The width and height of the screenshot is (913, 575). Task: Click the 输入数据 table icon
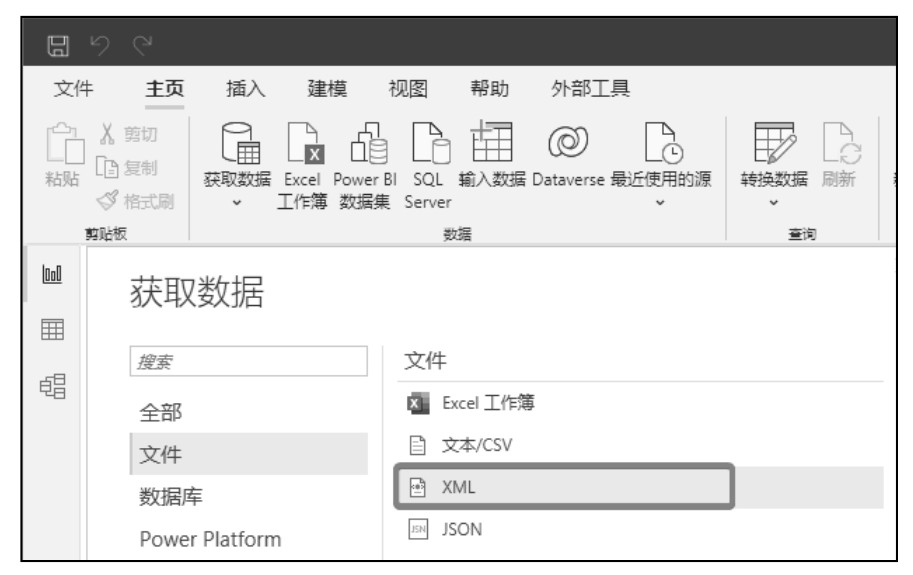tap(492, 141)
